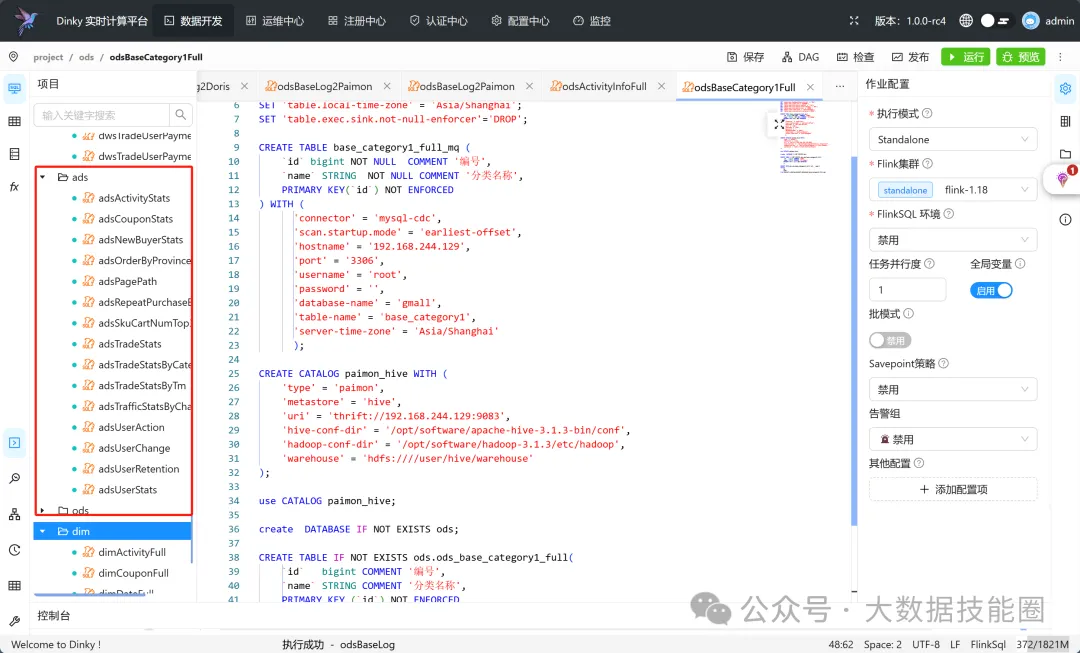Open the FlinkSQL 环境 dropdown
The image size is (1080, 653).
(953, 240)
